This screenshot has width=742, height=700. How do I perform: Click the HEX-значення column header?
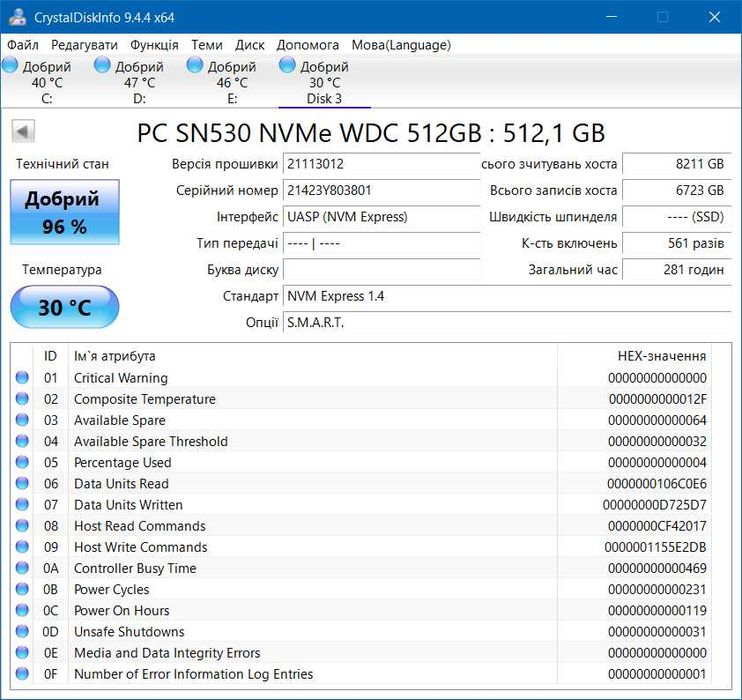[635, 356]
